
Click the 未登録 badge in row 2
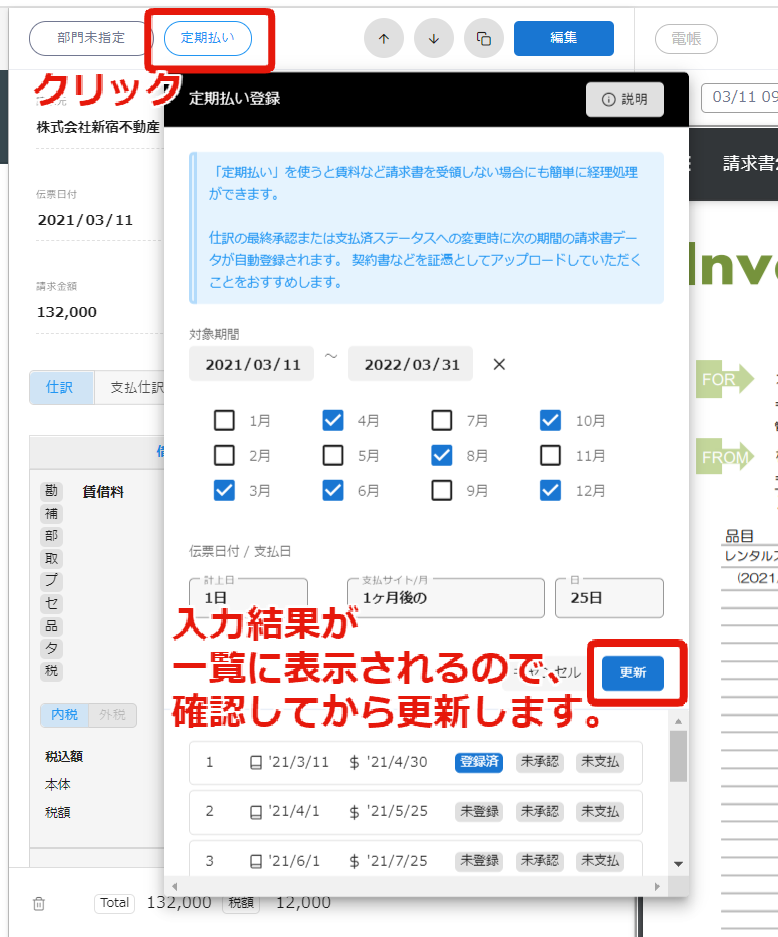pos(479,812)
